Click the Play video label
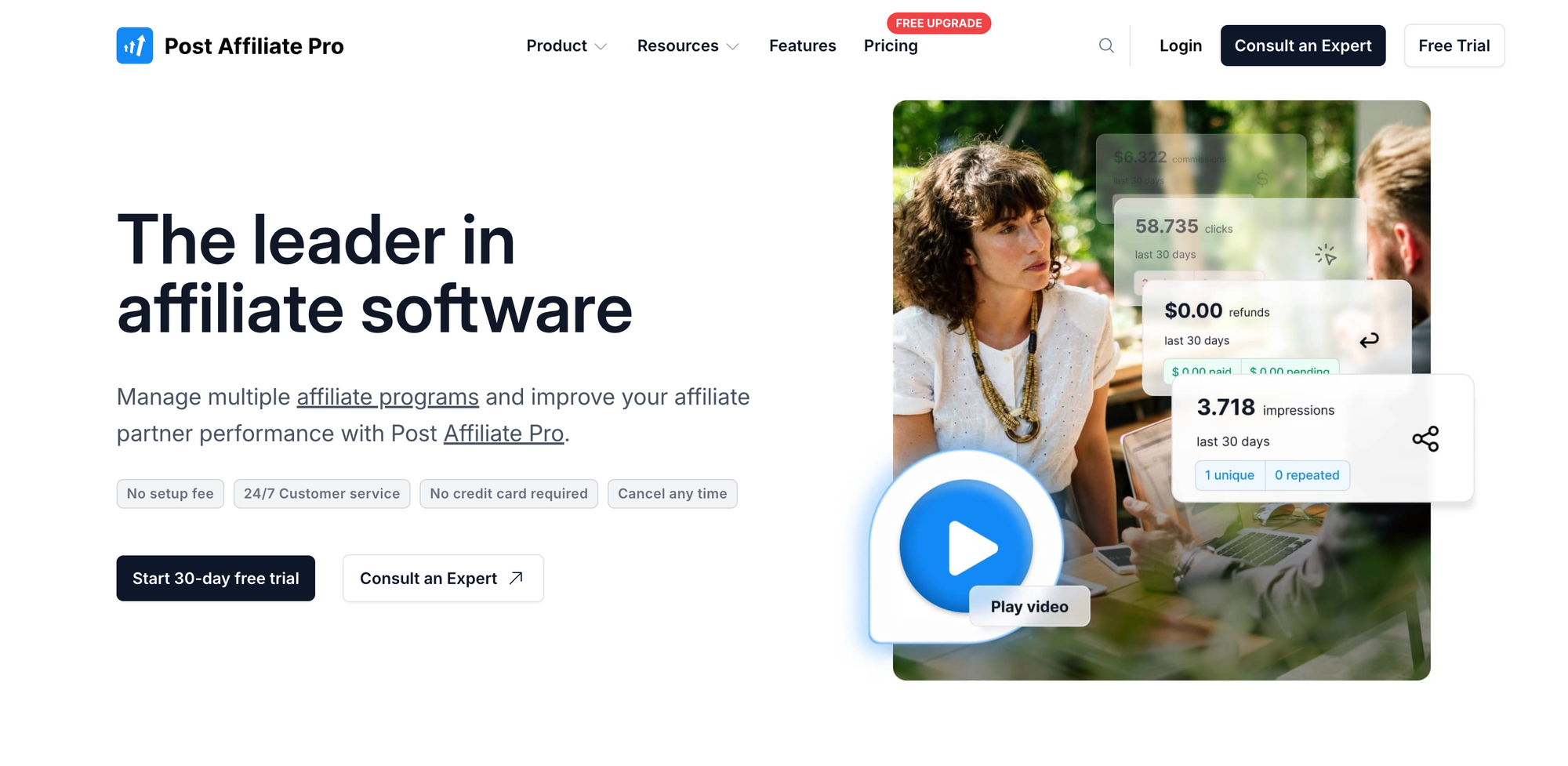This screenshot has width=1568, height=766. 1029,607
